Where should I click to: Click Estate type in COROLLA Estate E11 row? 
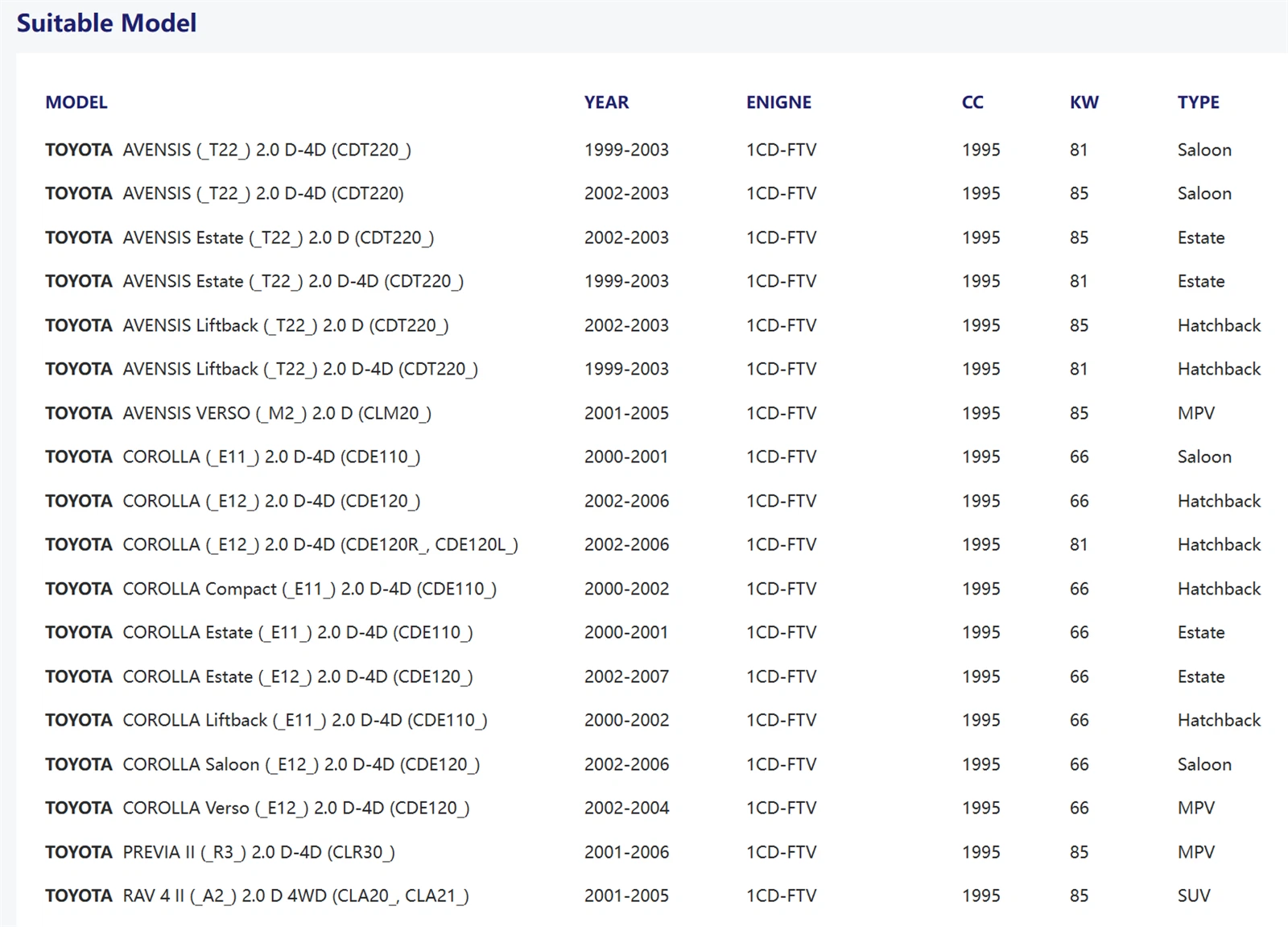tap(1201, 632)
